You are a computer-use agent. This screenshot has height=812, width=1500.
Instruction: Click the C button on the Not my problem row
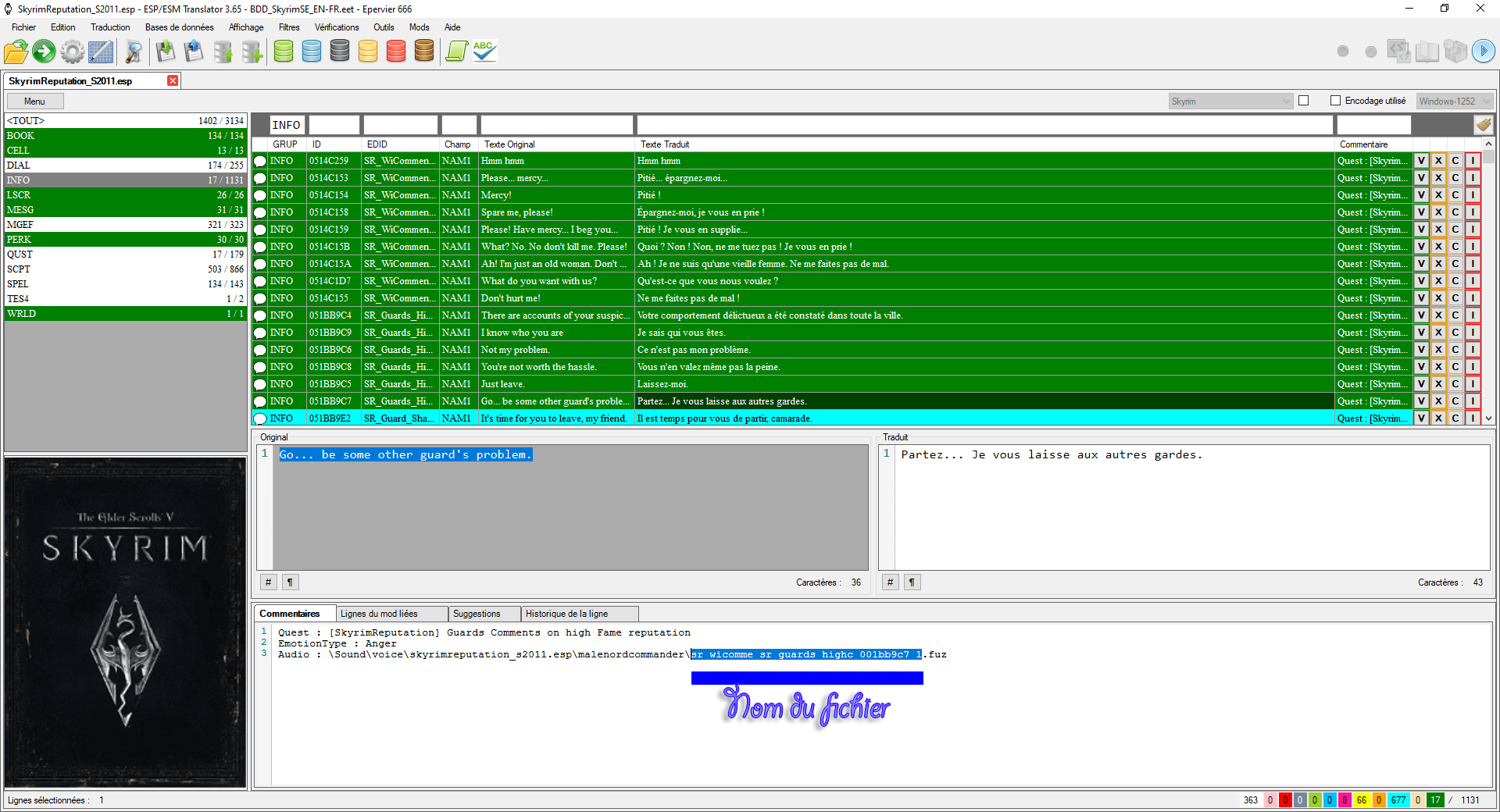(x=1455, y=350)
